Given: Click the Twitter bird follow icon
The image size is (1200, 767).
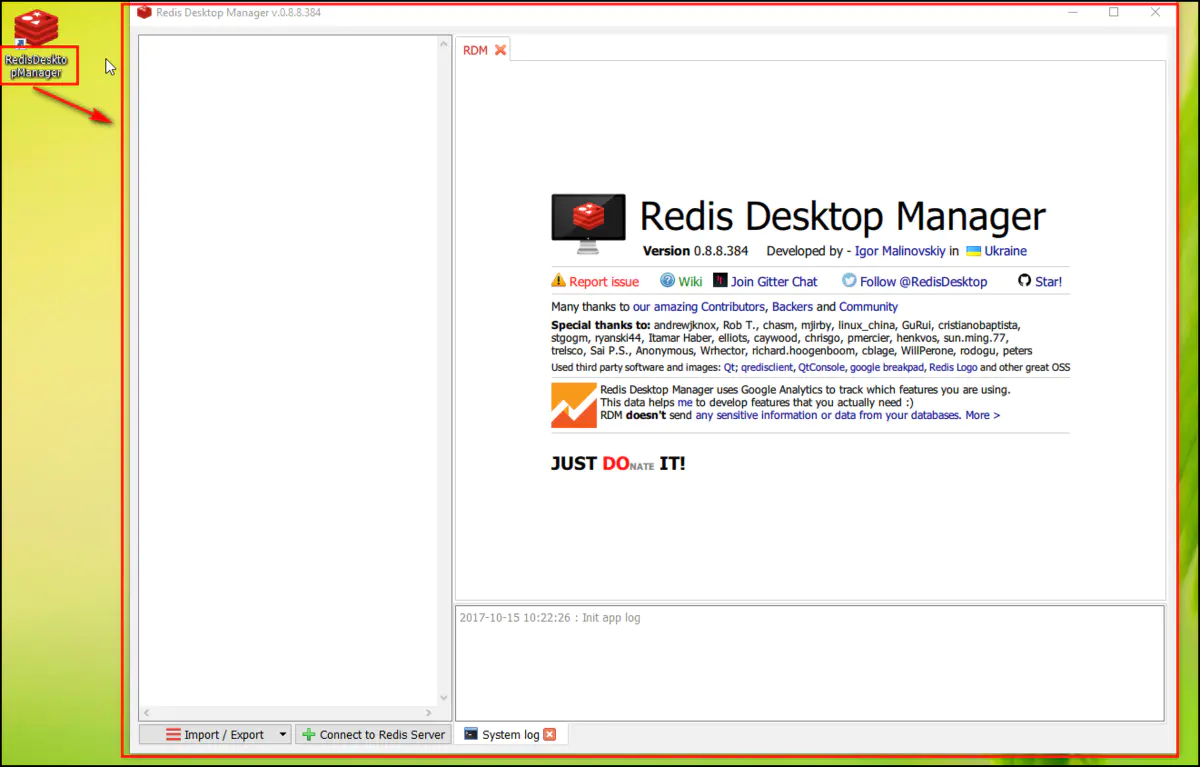Looking at the screenshot, I should (849, 281).
